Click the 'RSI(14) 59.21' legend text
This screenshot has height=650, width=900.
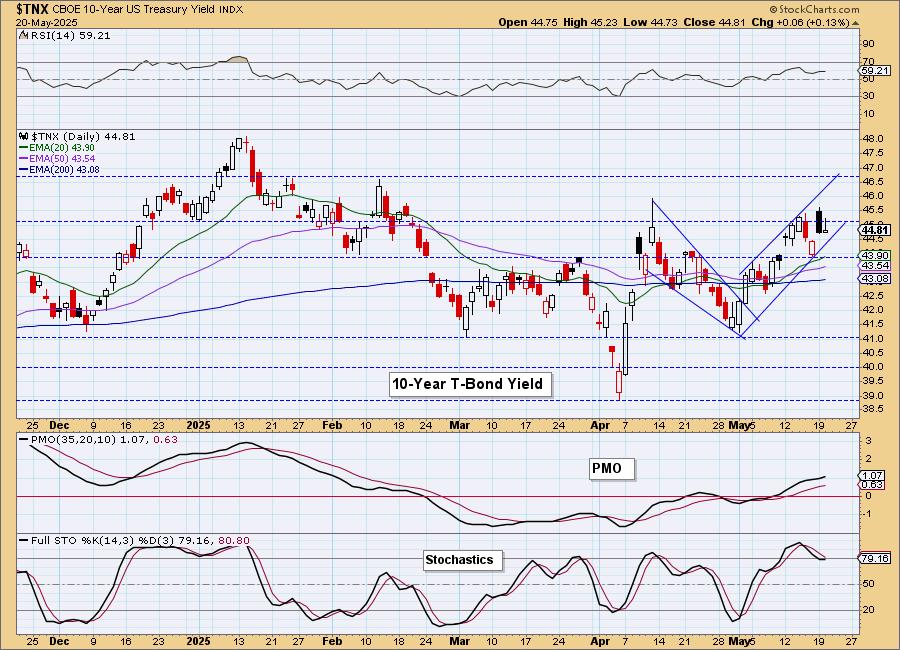tap(70, 36)
